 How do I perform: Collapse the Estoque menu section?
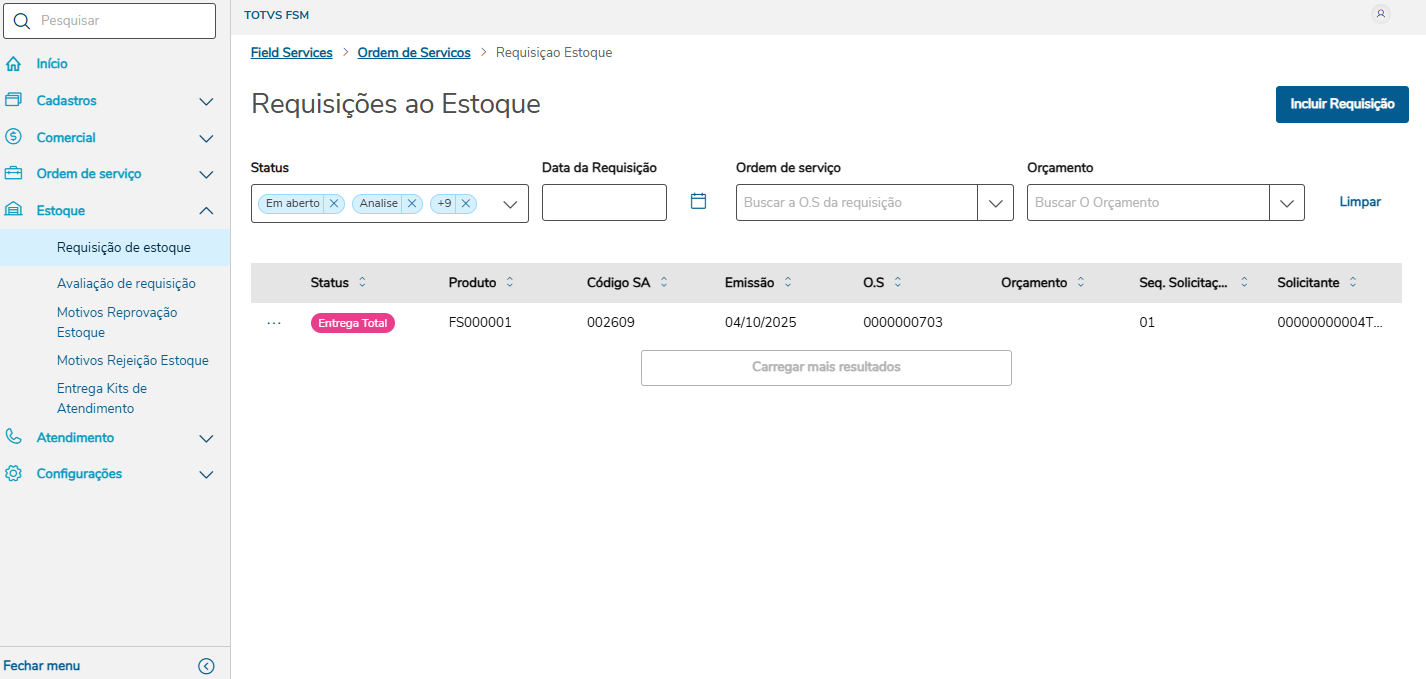pos(206,211)
